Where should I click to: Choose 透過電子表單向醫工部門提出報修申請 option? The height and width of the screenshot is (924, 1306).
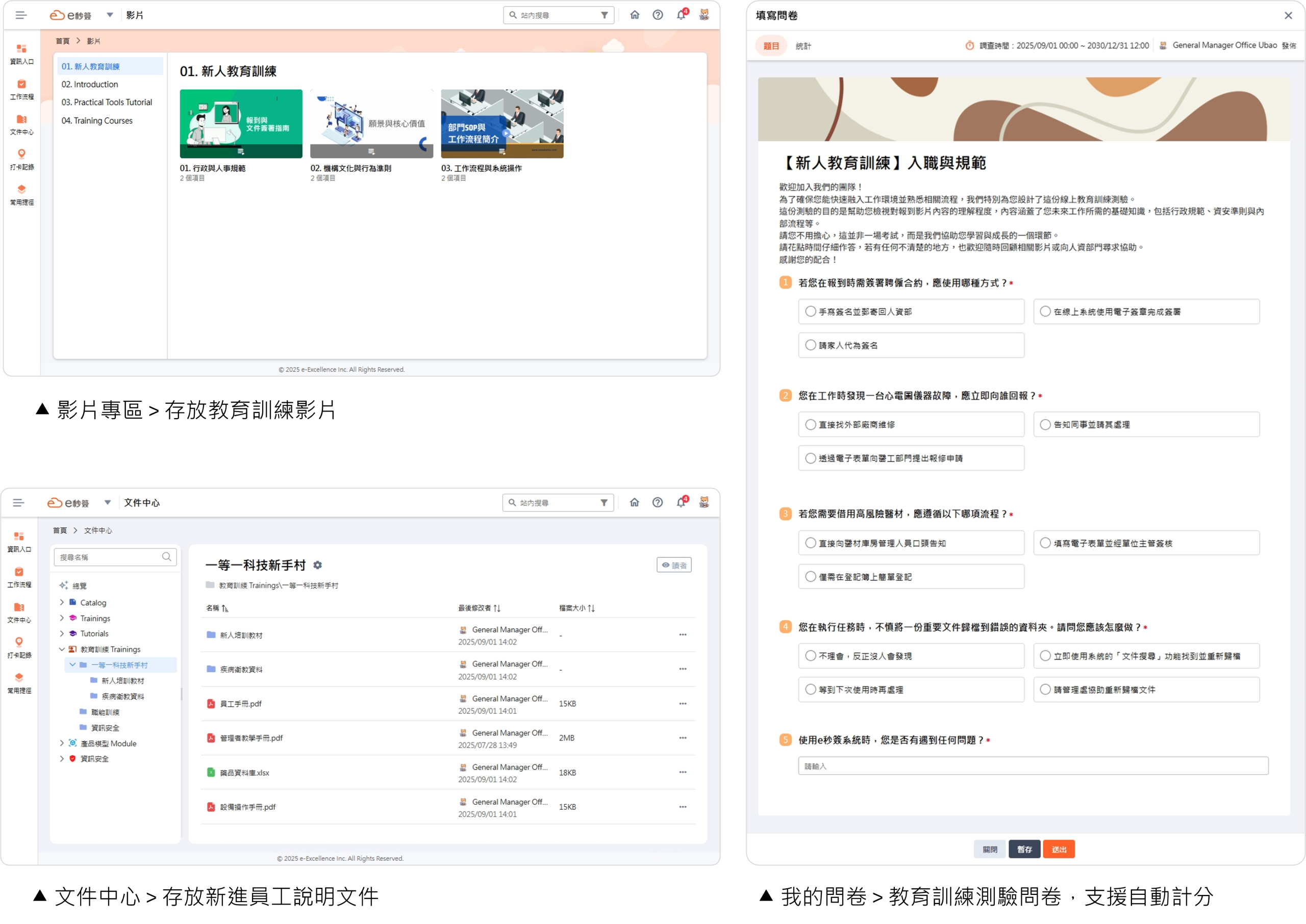[810, 458]
